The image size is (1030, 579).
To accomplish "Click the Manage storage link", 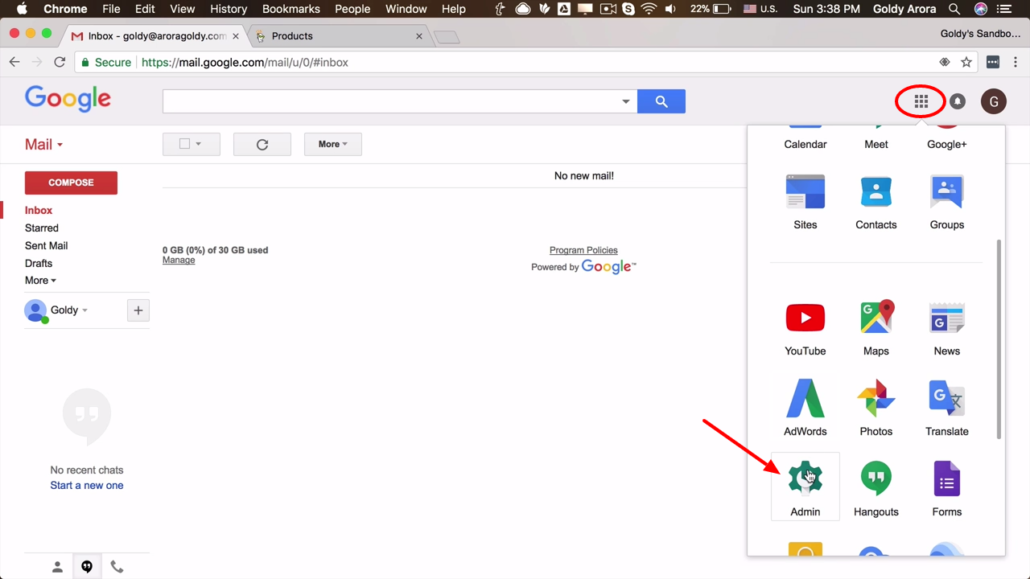I will click(x=179, y=260).
